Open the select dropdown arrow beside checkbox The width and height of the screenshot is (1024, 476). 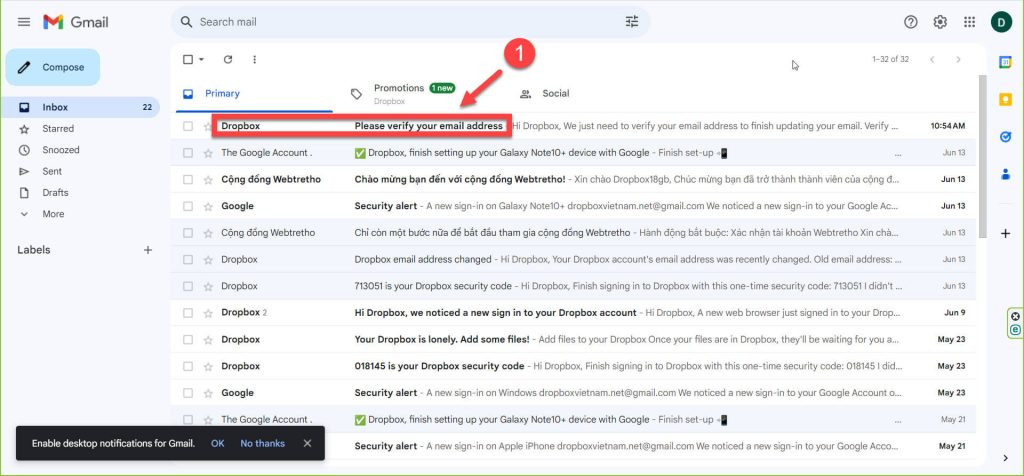tap(201, 59)
